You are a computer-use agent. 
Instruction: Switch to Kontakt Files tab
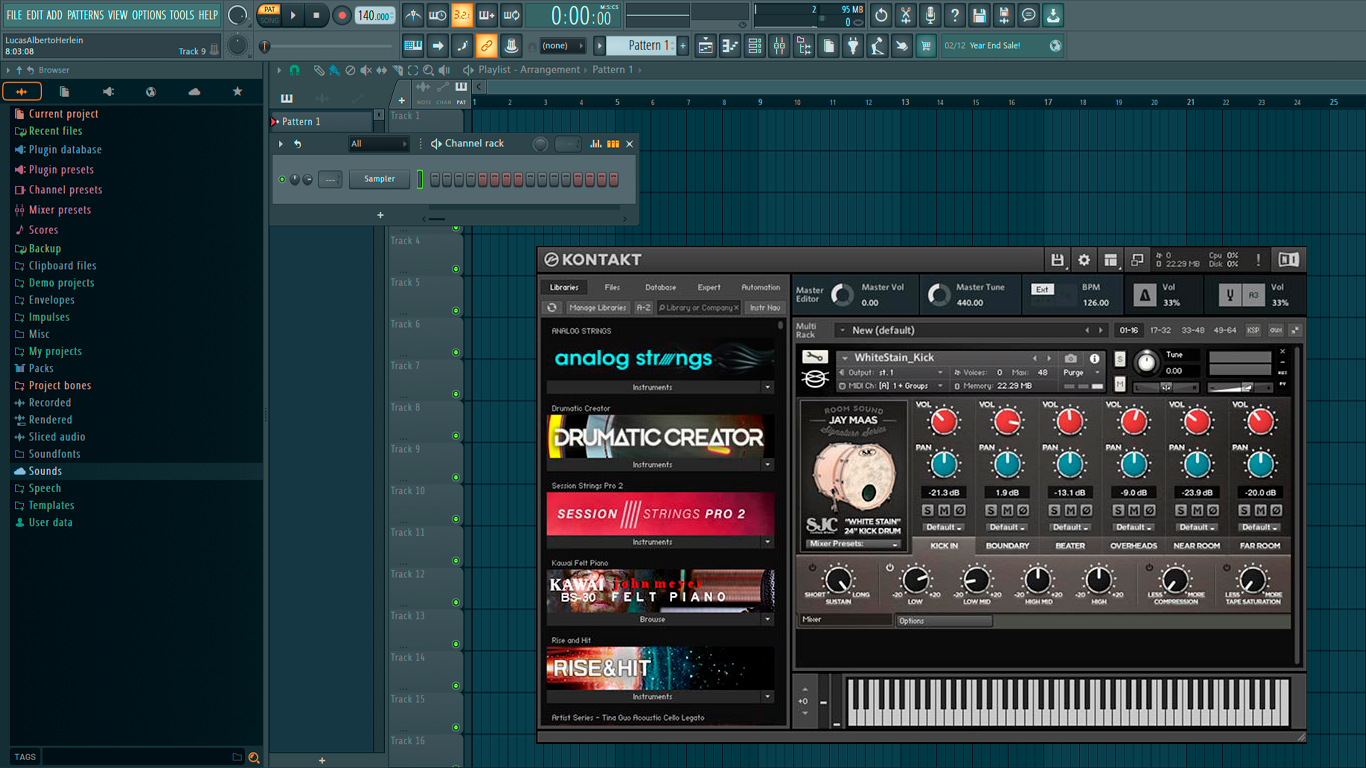coord(612,287)
